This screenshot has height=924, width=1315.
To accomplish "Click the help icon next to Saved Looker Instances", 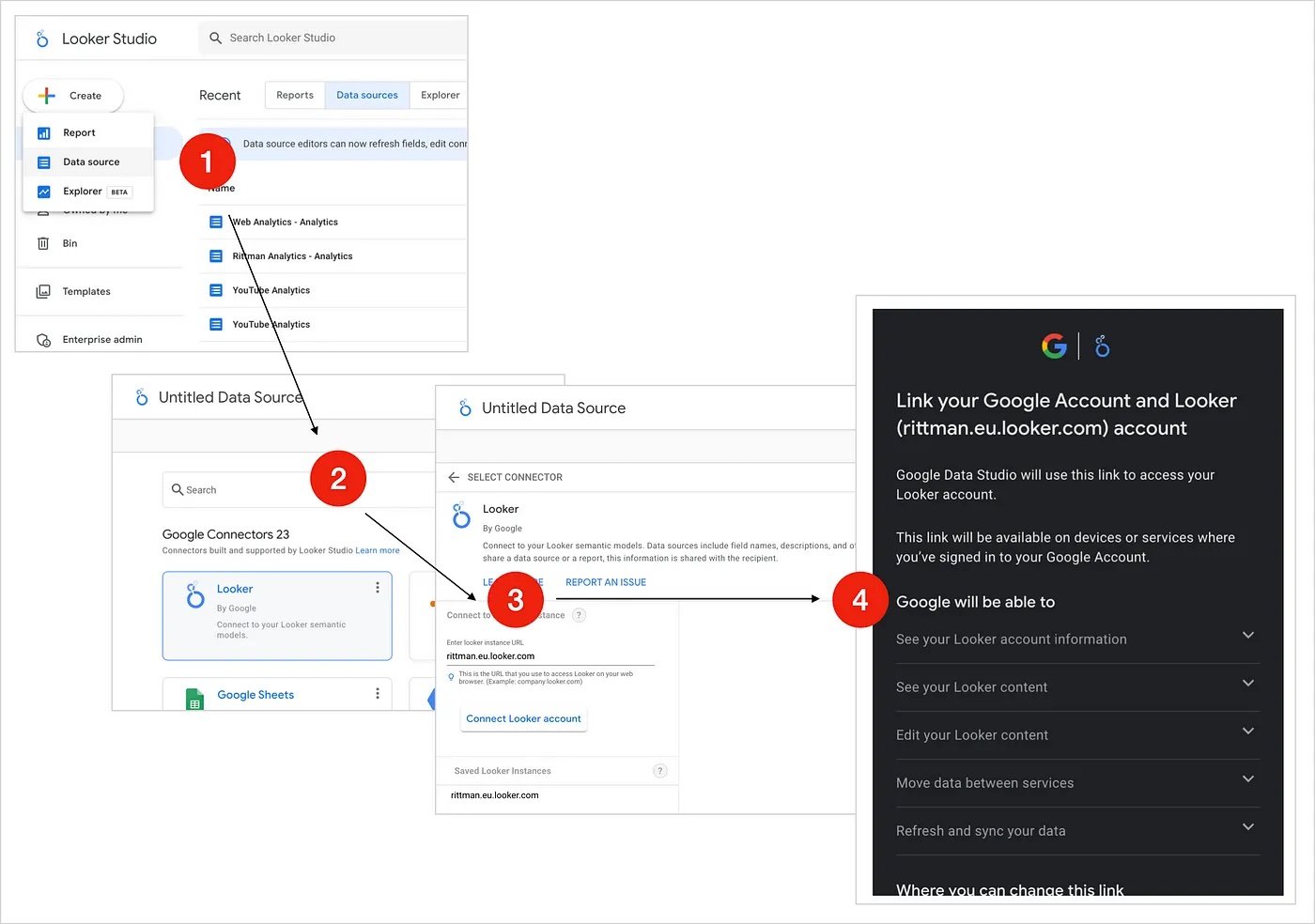I will (660, 770).
